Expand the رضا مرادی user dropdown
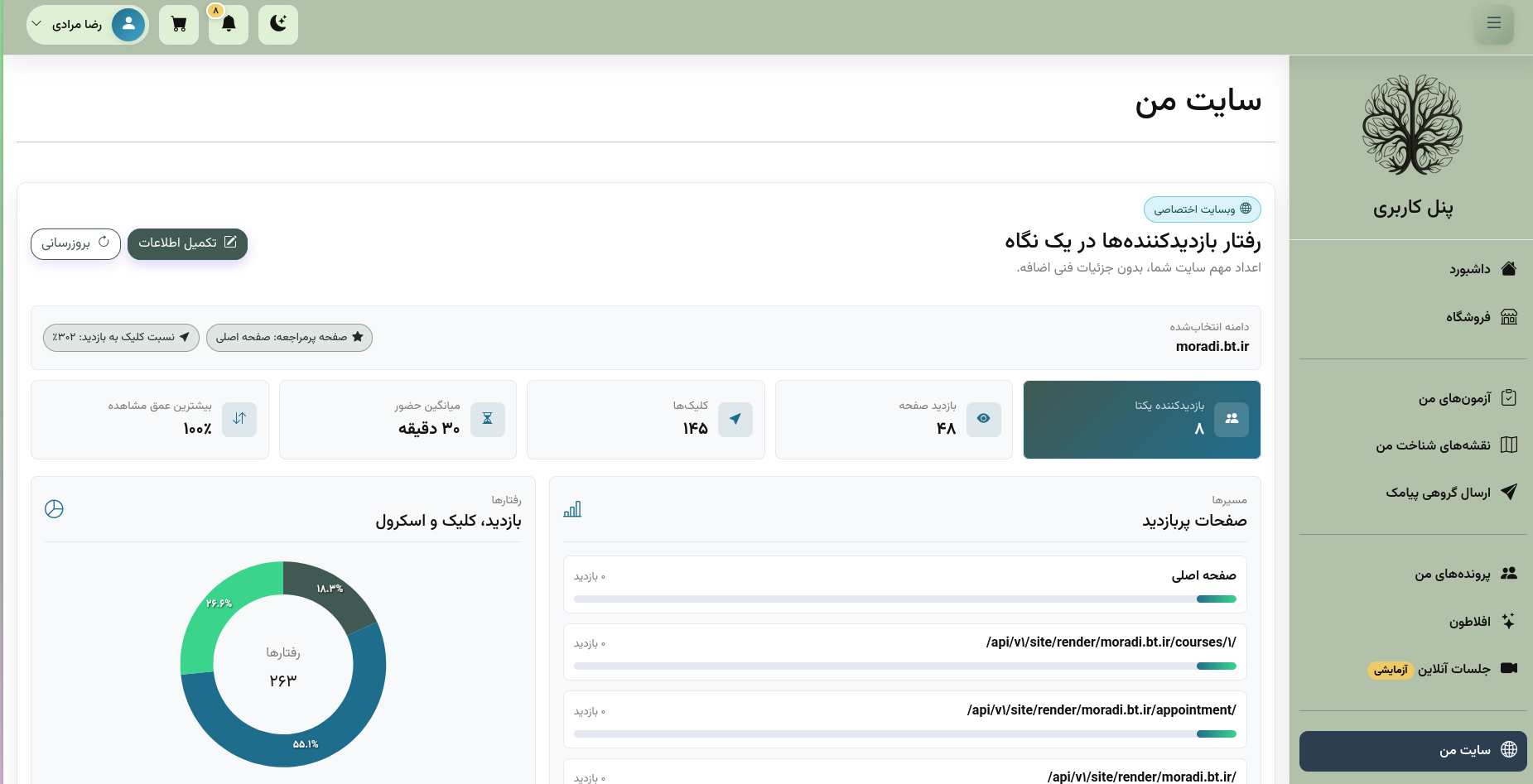Screen dimensions: 1533x784 click(x=88, y=24)
